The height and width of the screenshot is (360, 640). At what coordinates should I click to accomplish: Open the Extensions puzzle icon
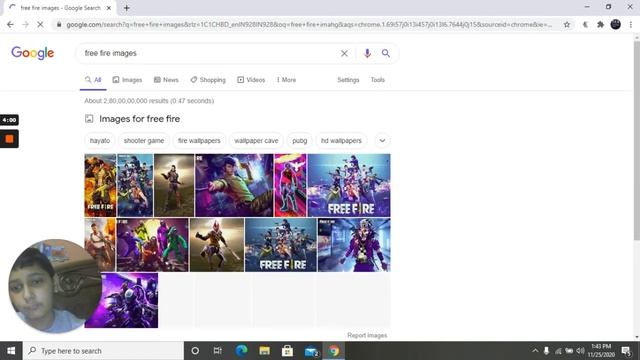(600, 24)
